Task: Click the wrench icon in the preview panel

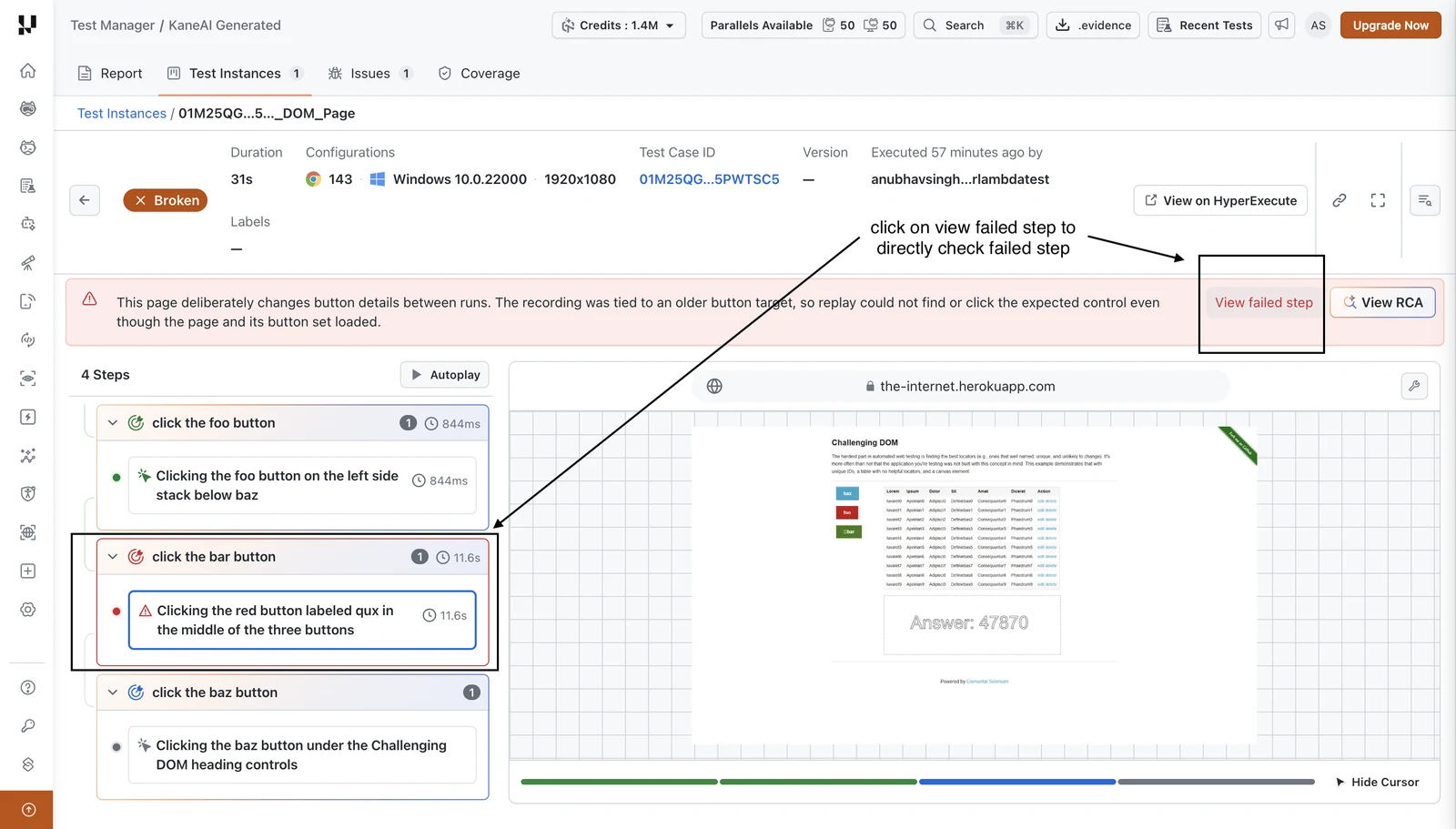Action: [1414, 386]
